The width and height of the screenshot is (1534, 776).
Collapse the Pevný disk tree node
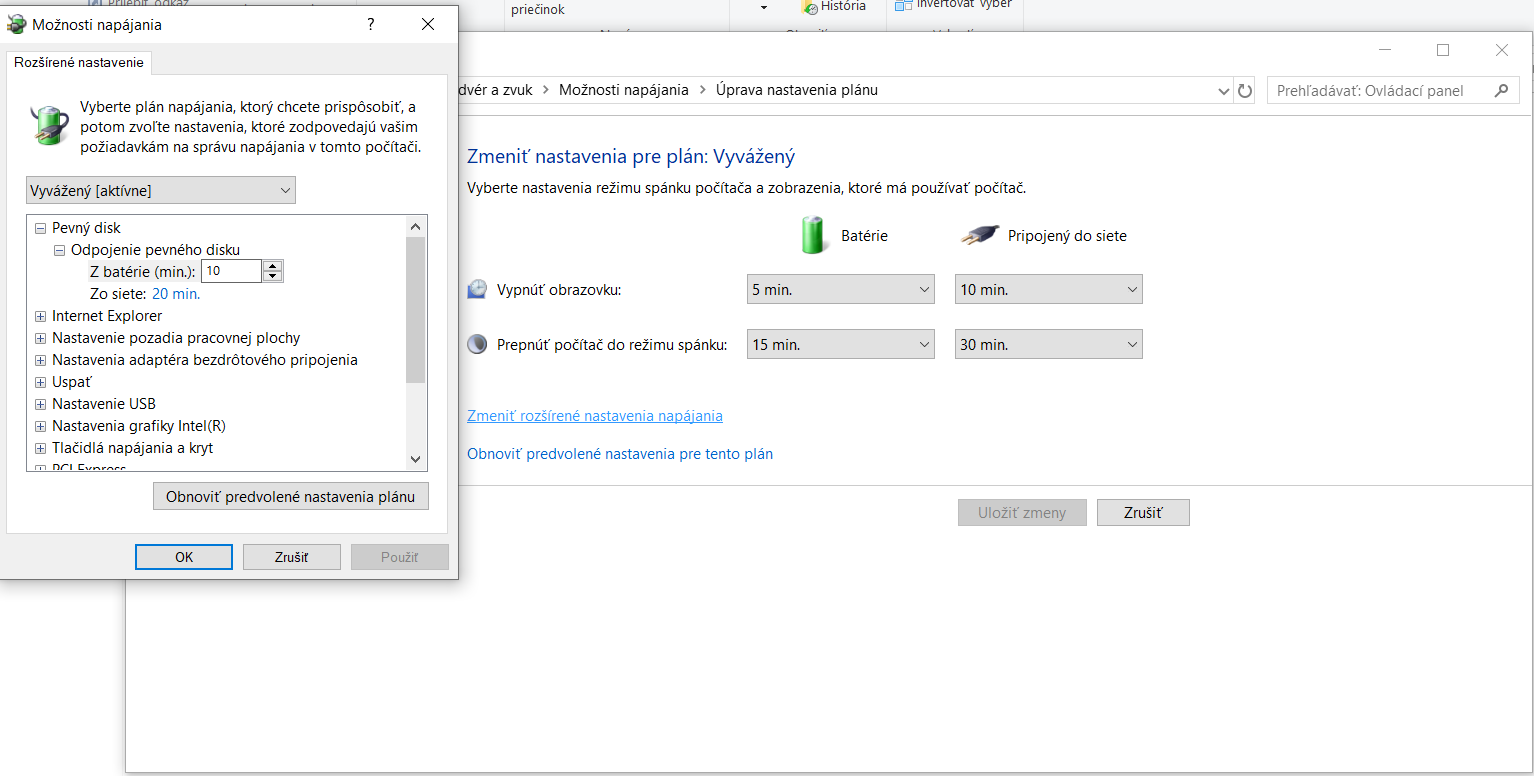coord(41,228)
